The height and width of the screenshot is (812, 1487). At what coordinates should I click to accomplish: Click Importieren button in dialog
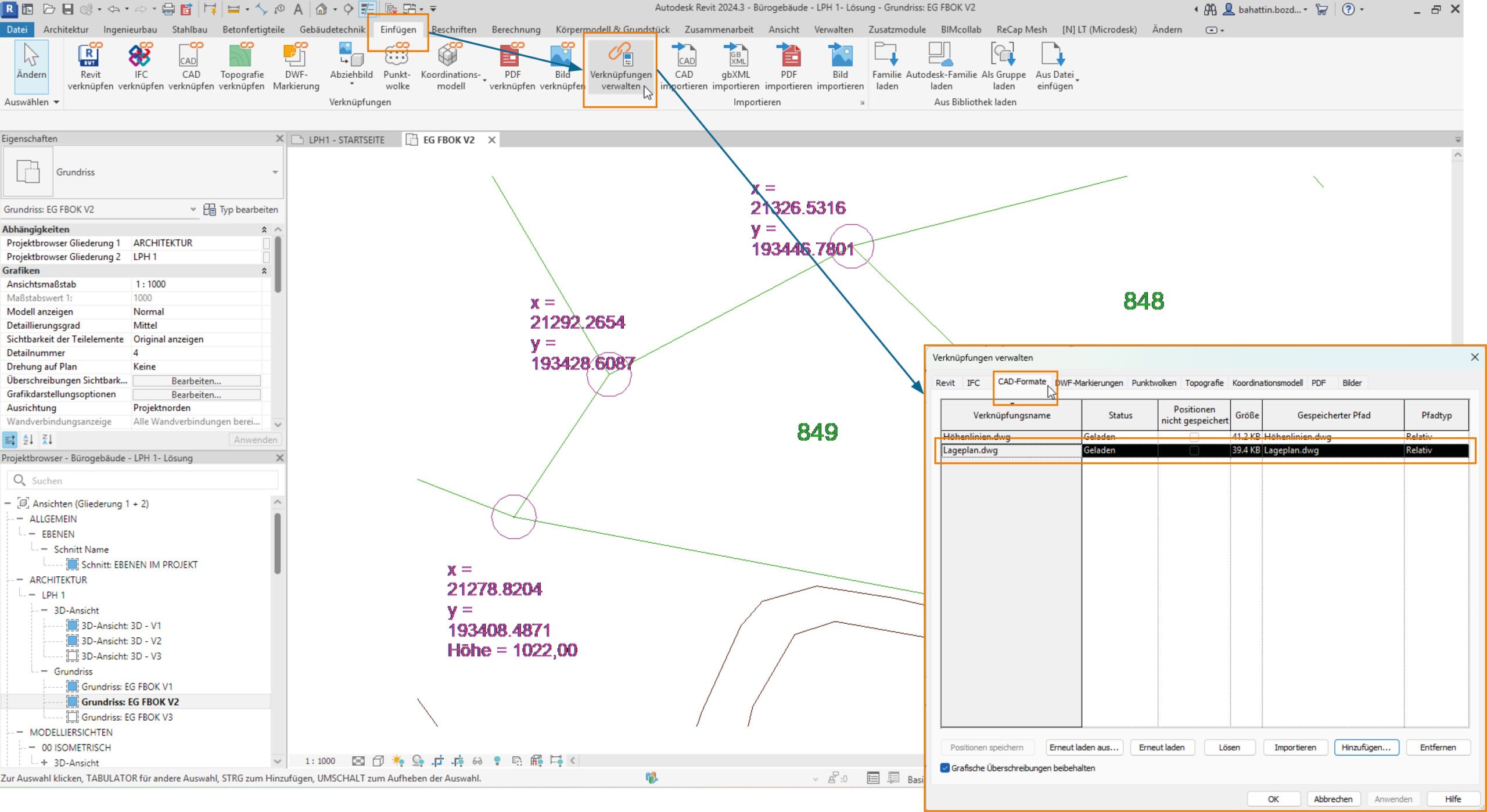[1295, 748]
